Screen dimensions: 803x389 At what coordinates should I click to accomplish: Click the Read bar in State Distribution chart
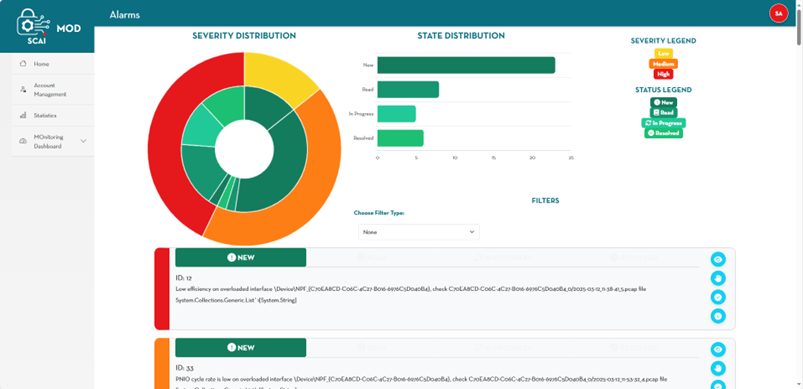click(x=408, y=90)
